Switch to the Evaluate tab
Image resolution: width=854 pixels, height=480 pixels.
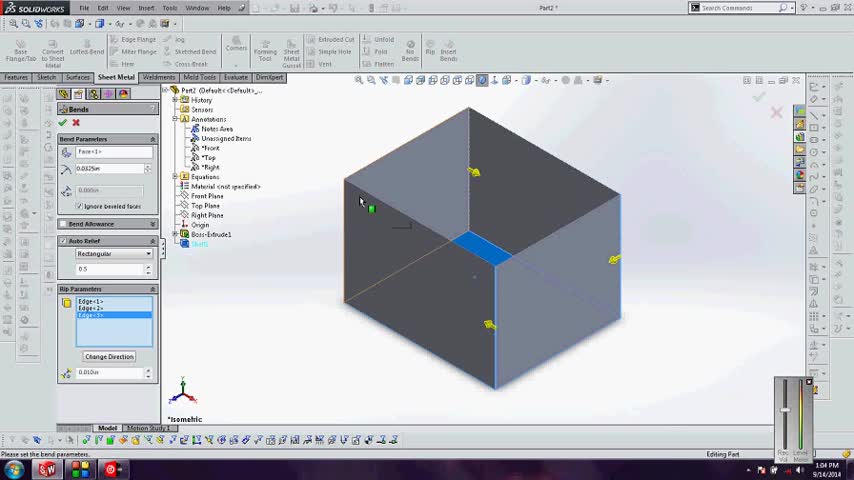pos(236,77)
